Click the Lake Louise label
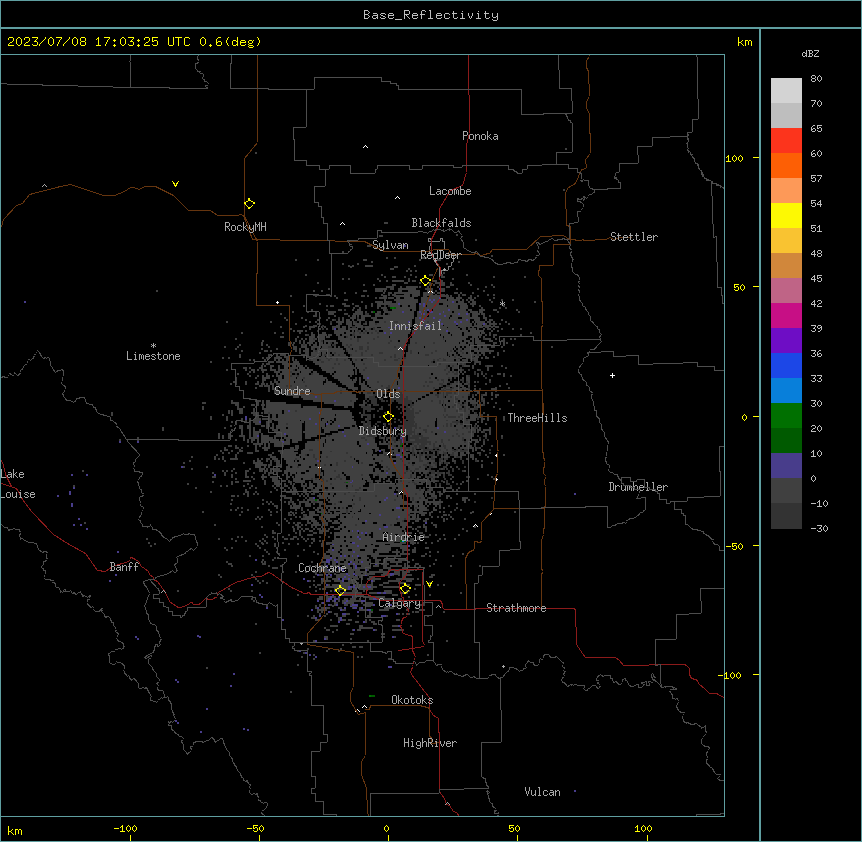862x842 pixels. pos(18,484)
